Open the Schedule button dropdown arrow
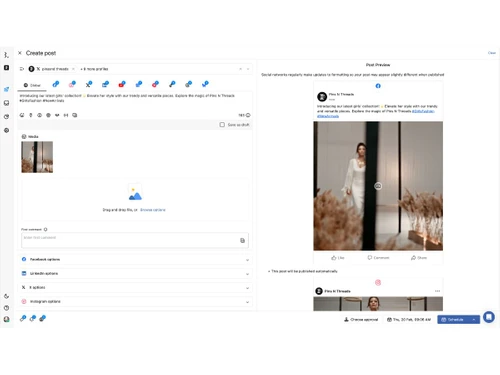The height and width of the screenshot is (375, 500). tap(474, 320)
